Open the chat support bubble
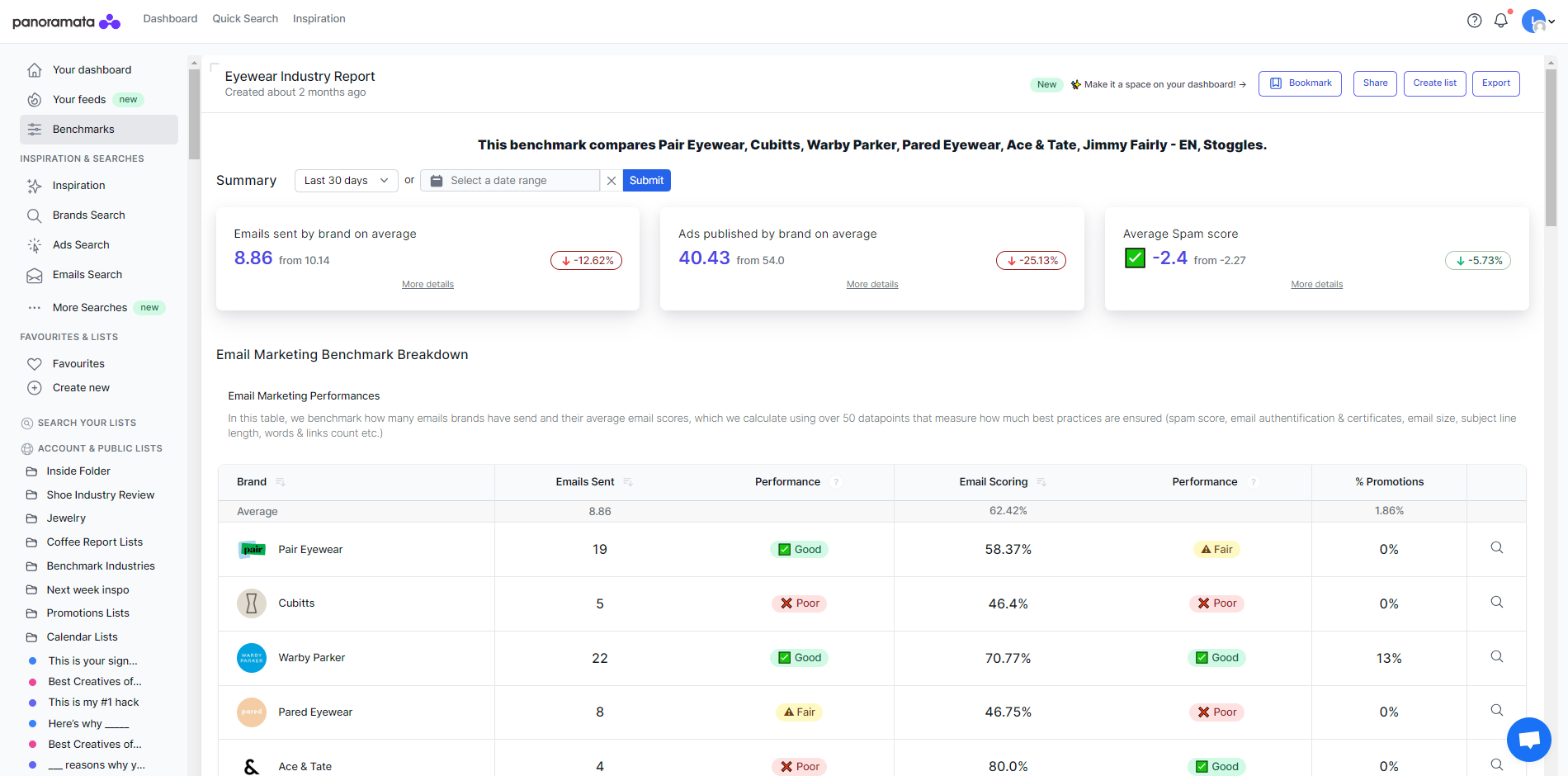1568x776 pixels. (x=1529, y=740)
